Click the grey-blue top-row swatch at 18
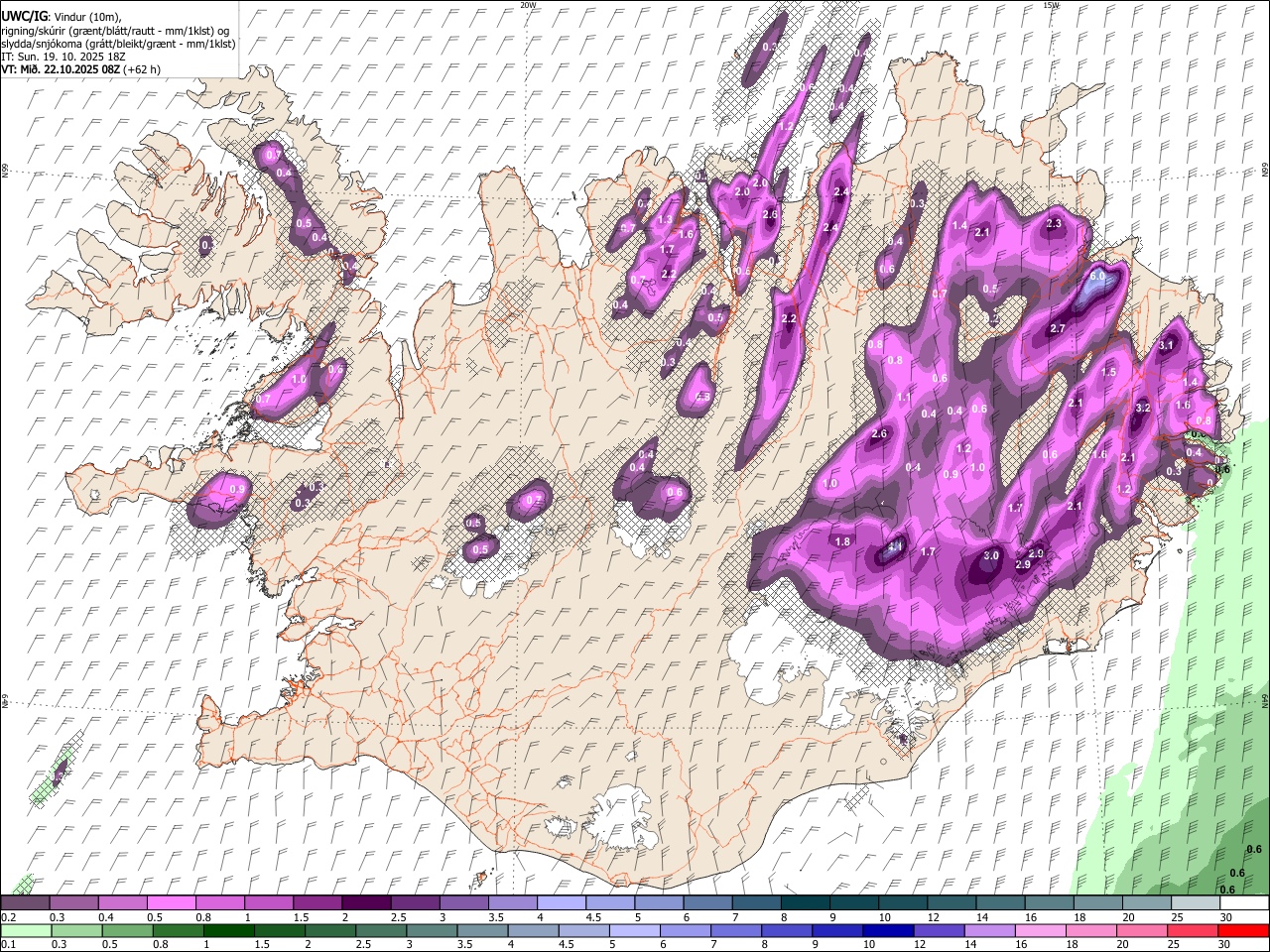 click(x=1097, y=902)
